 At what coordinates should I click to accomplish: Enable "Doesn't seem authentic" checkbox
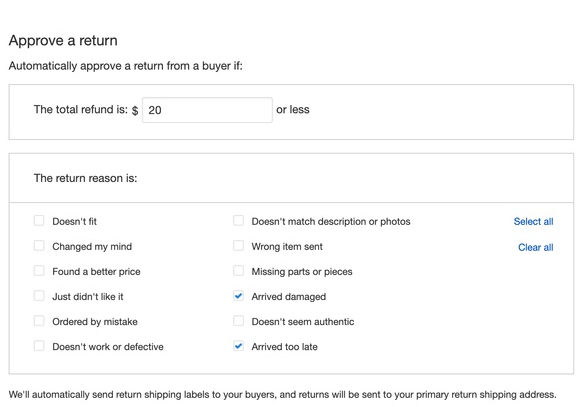coord(238,321)
